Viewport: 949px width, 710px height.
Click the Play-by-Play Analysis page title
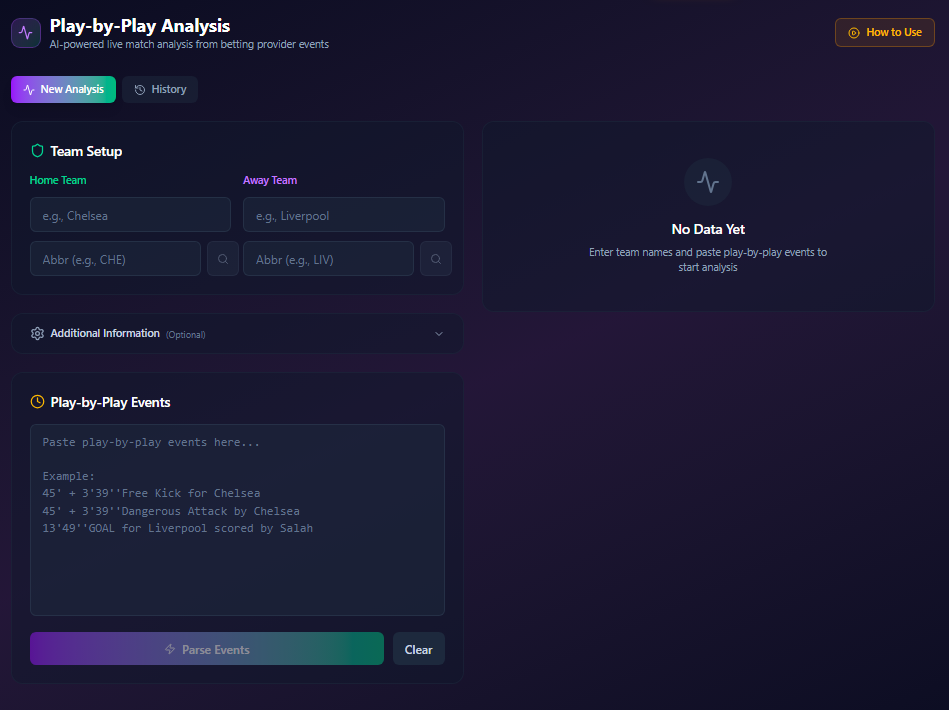[x=140, y=26]
